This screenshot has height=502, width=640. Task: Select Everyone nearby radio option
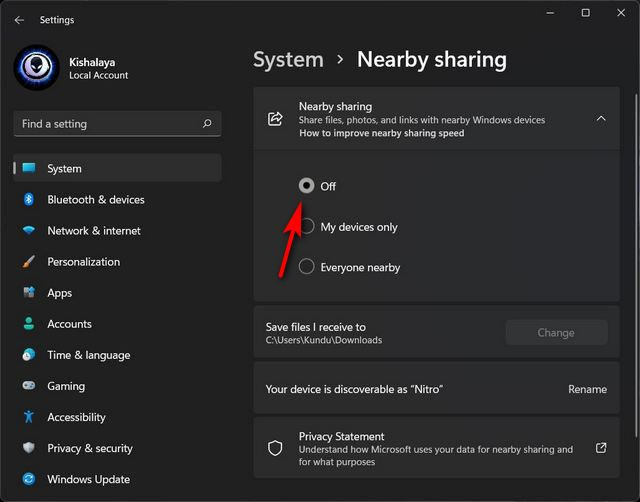coord(307,267)
